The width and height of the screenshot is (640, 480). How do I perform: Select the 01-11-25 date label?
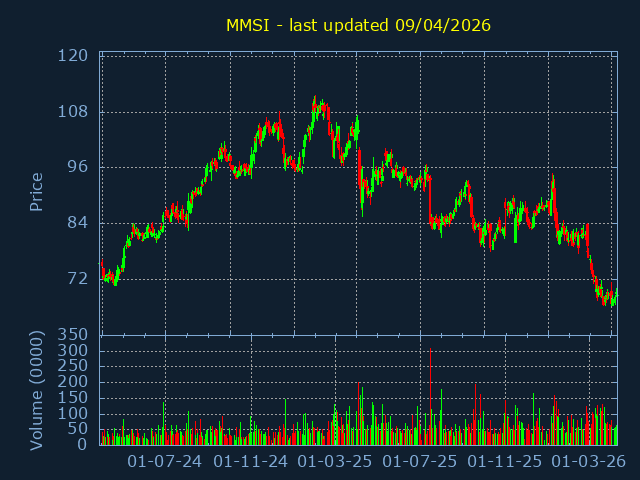point(505,462)
